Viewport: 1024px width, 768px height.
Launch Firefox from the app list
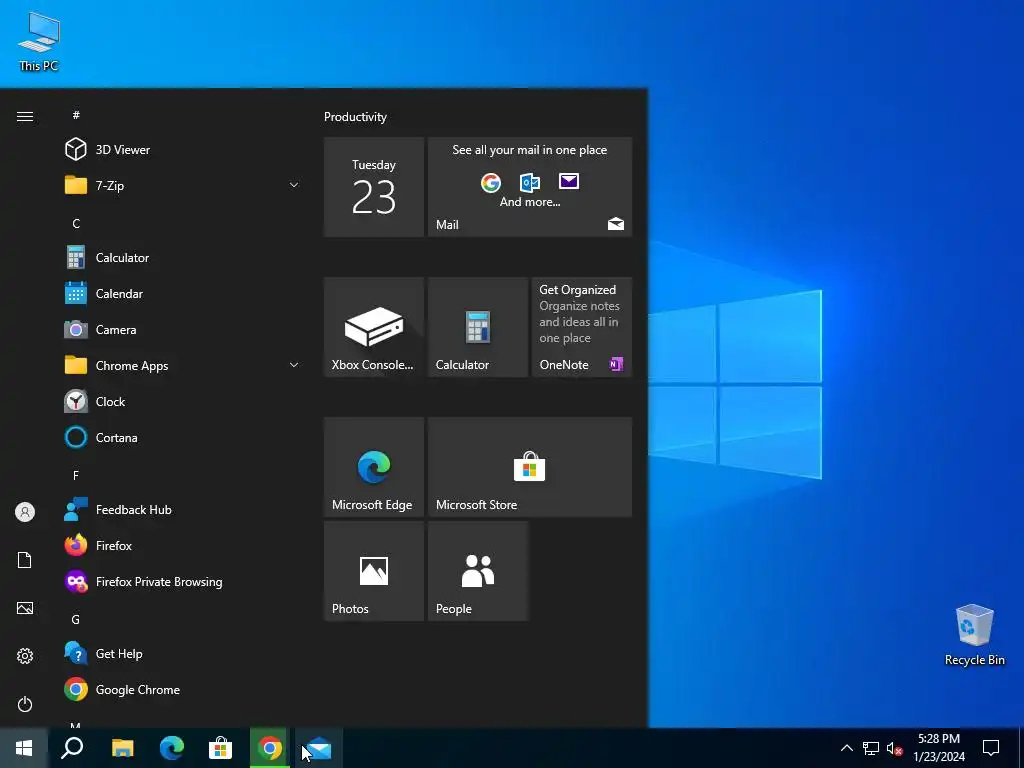pos(181,545)
